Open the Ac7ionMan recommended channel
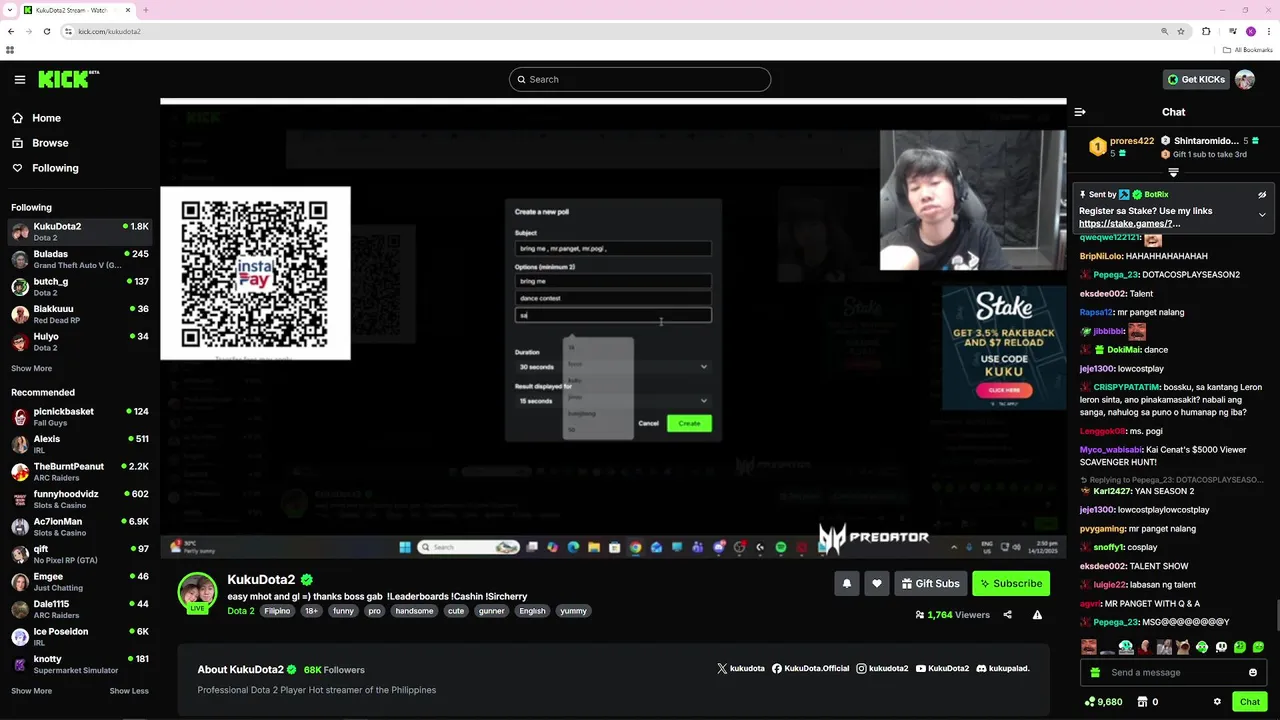The width and height of the screenshot is (1280, 720). click(80, 527)
